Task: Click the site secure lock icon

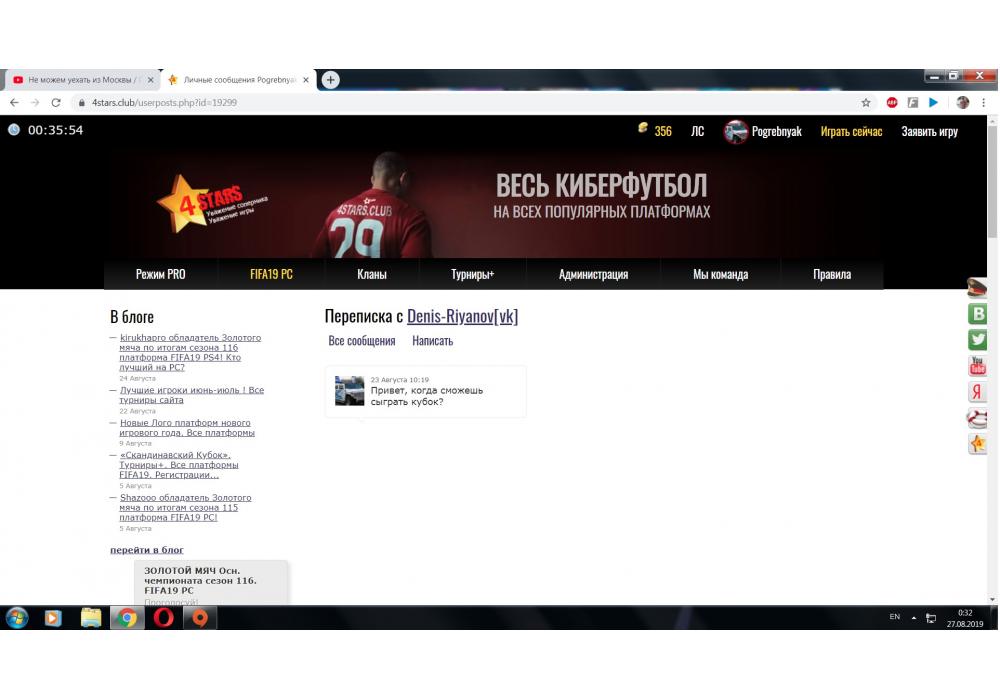Action: tap(82, 103)
